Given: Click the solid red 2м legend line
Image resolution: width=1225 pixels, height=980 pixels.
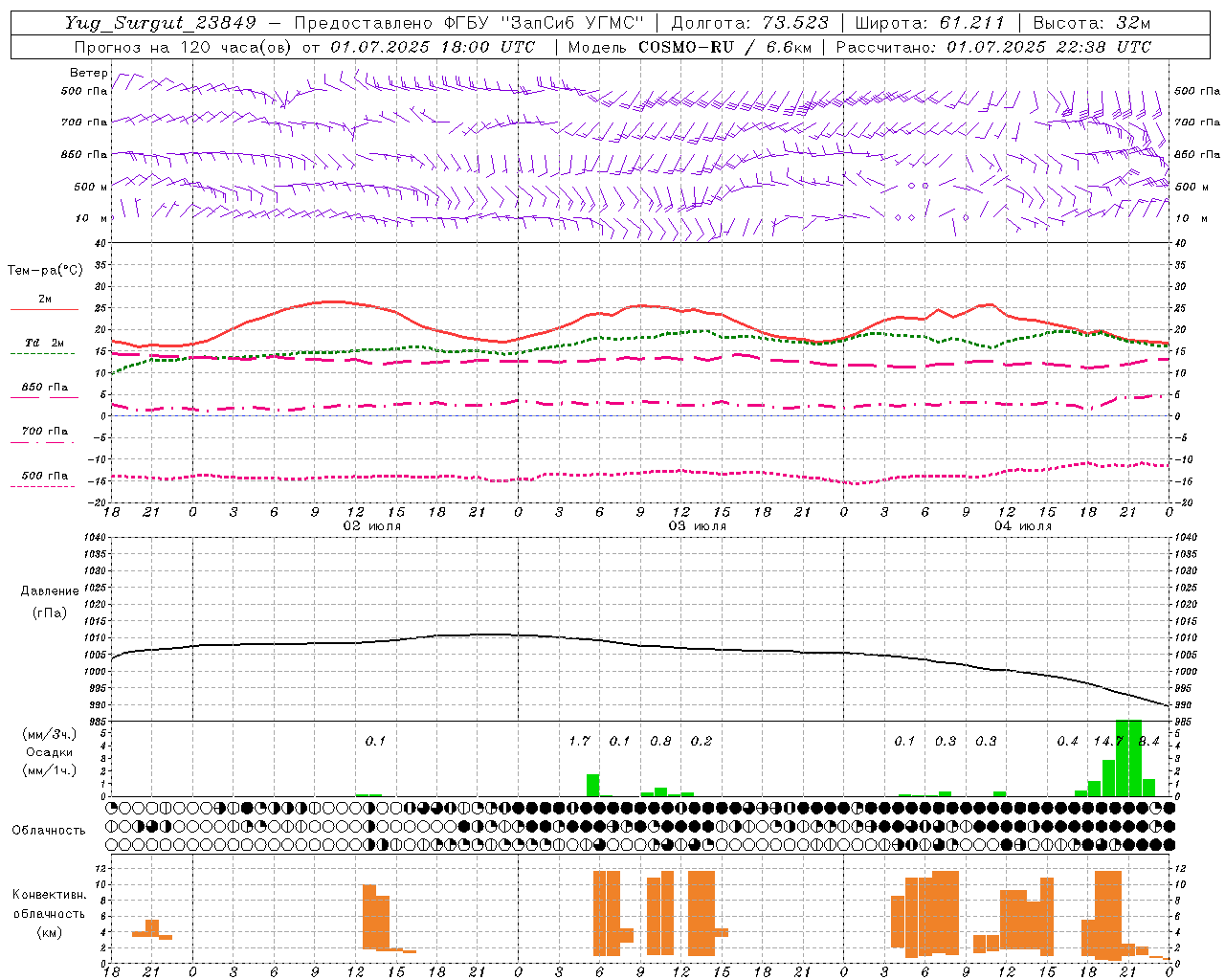Looking at the screenshot, I should pyautogui.click(x=44, y=309).
